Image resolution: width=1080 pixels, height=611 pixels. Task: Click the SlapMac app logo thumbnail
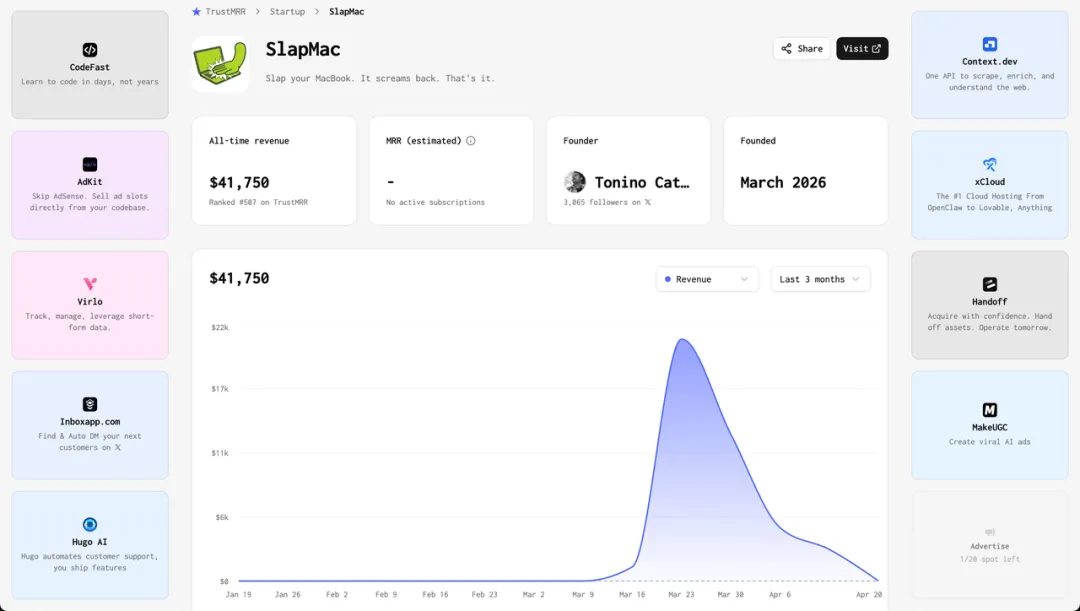[x=220, y=64]
